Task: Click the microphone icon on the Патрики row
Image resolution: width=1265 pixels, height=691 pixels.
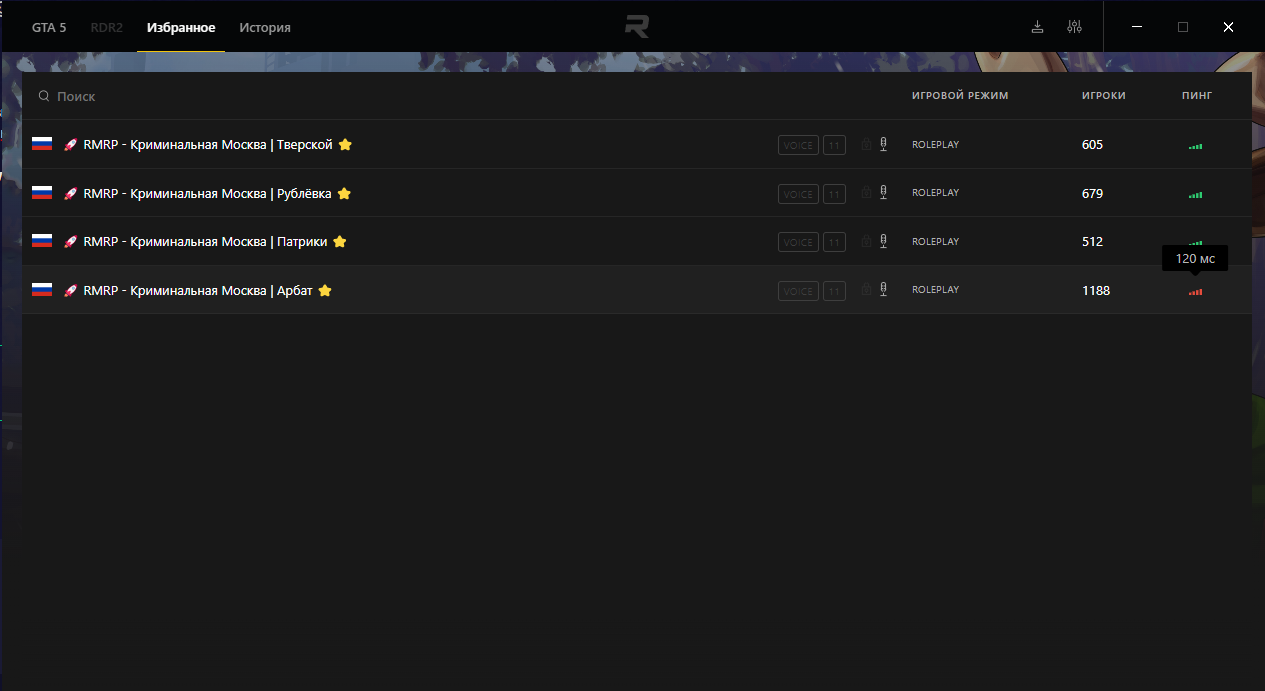Action: 883,241
